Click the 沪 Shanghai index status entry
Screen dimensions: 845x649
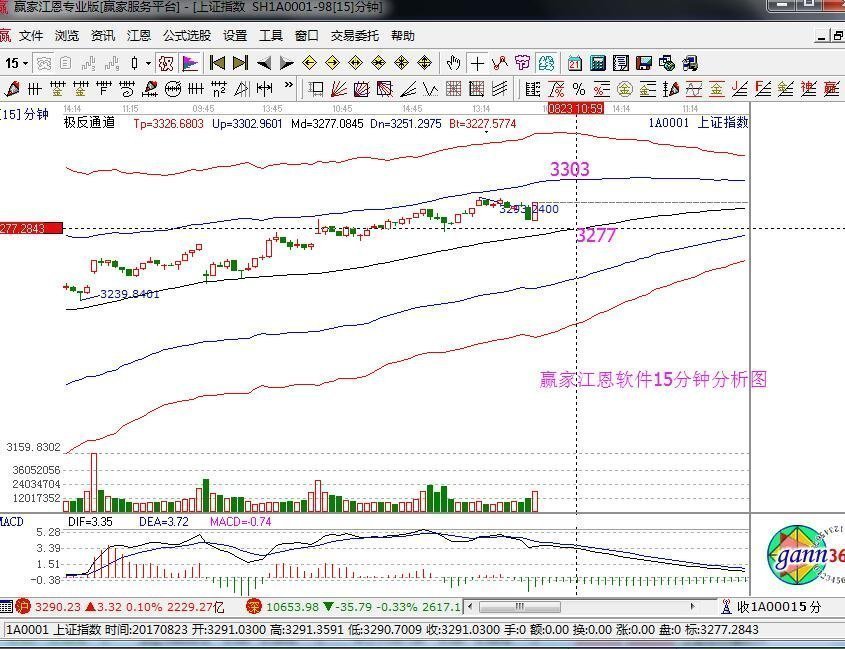[119, 607]
